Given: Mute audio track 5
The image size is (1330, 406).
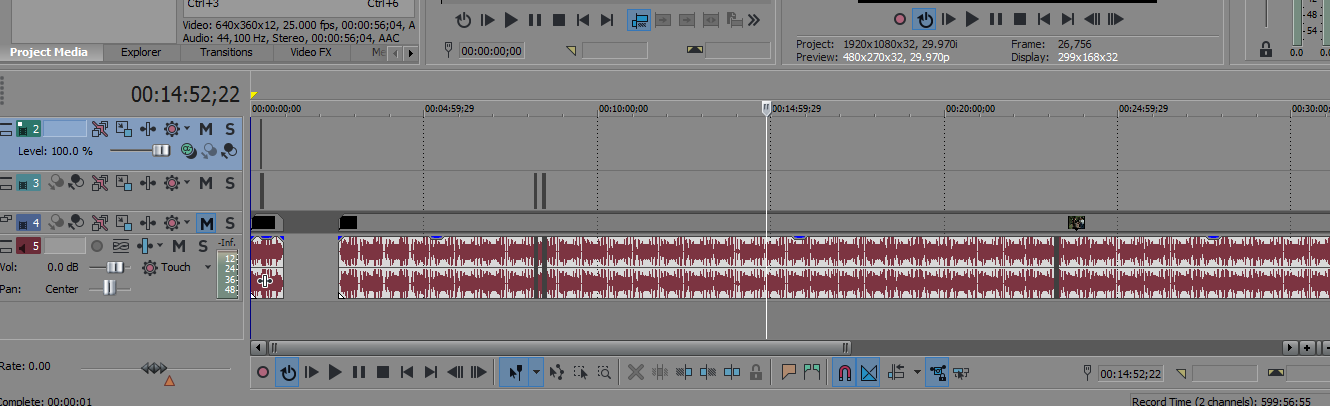Looking at the screenshot, I should click(x=178, y=246).
